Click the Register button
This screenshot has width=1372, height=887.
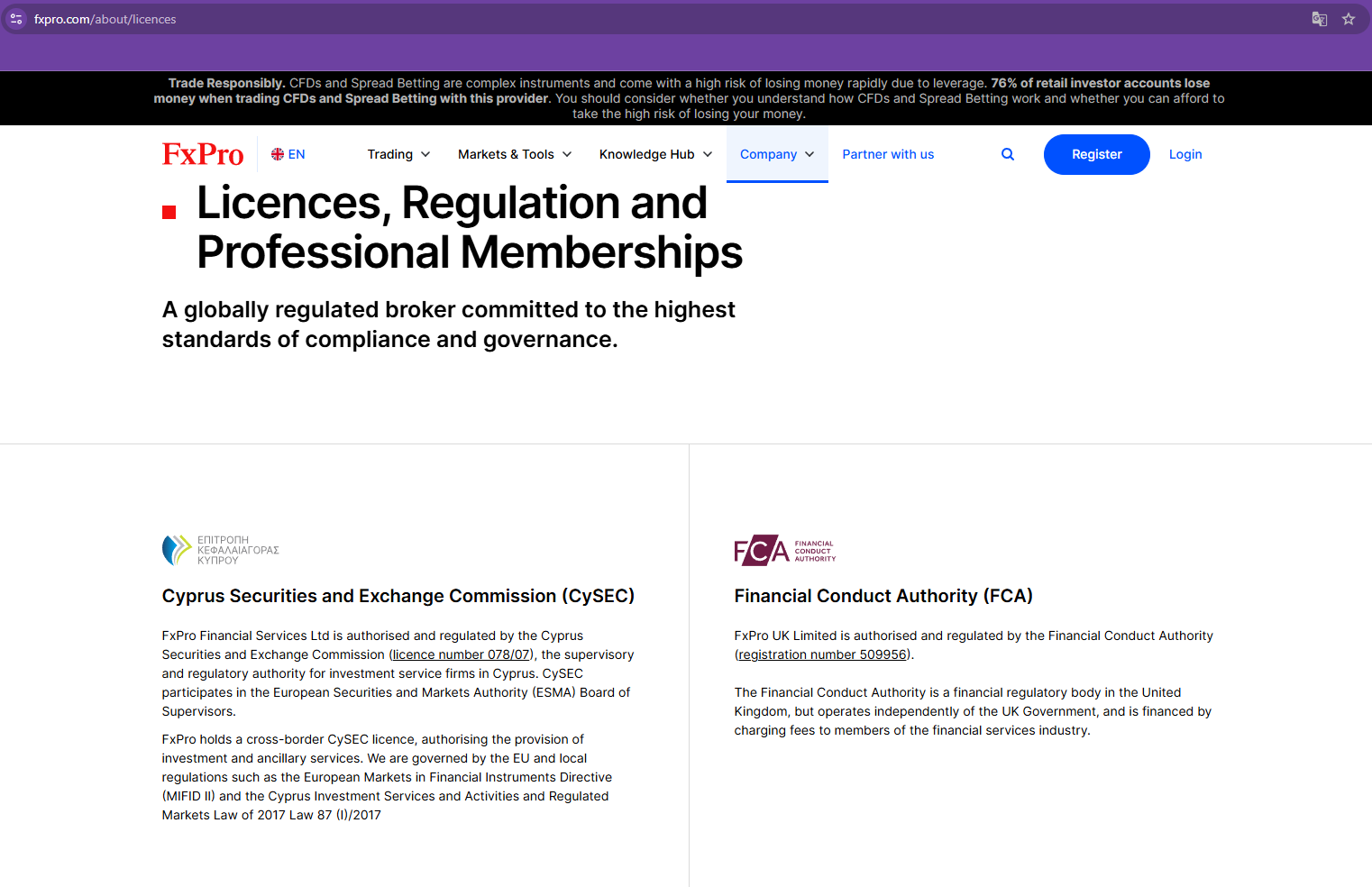click(x=1097, y=154)
